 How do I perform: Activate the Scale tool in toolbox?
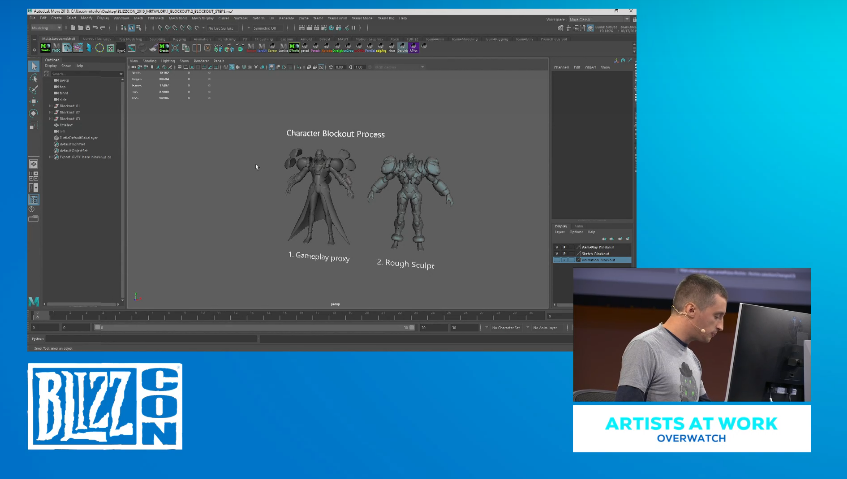click(33, 125)
